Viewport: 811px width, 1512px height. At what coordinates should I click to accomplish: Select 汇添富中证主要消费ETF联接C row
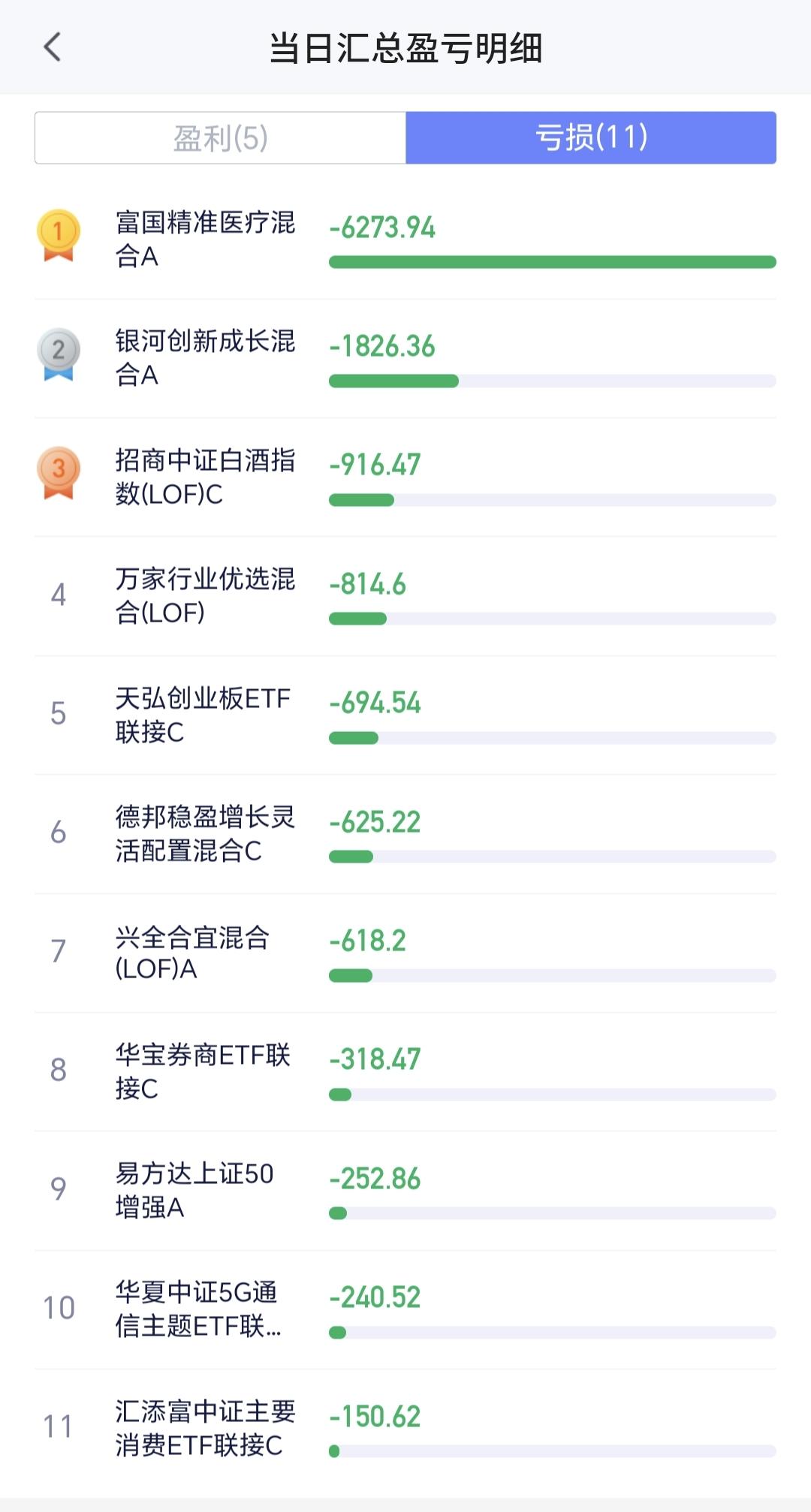click(405, 1429)
